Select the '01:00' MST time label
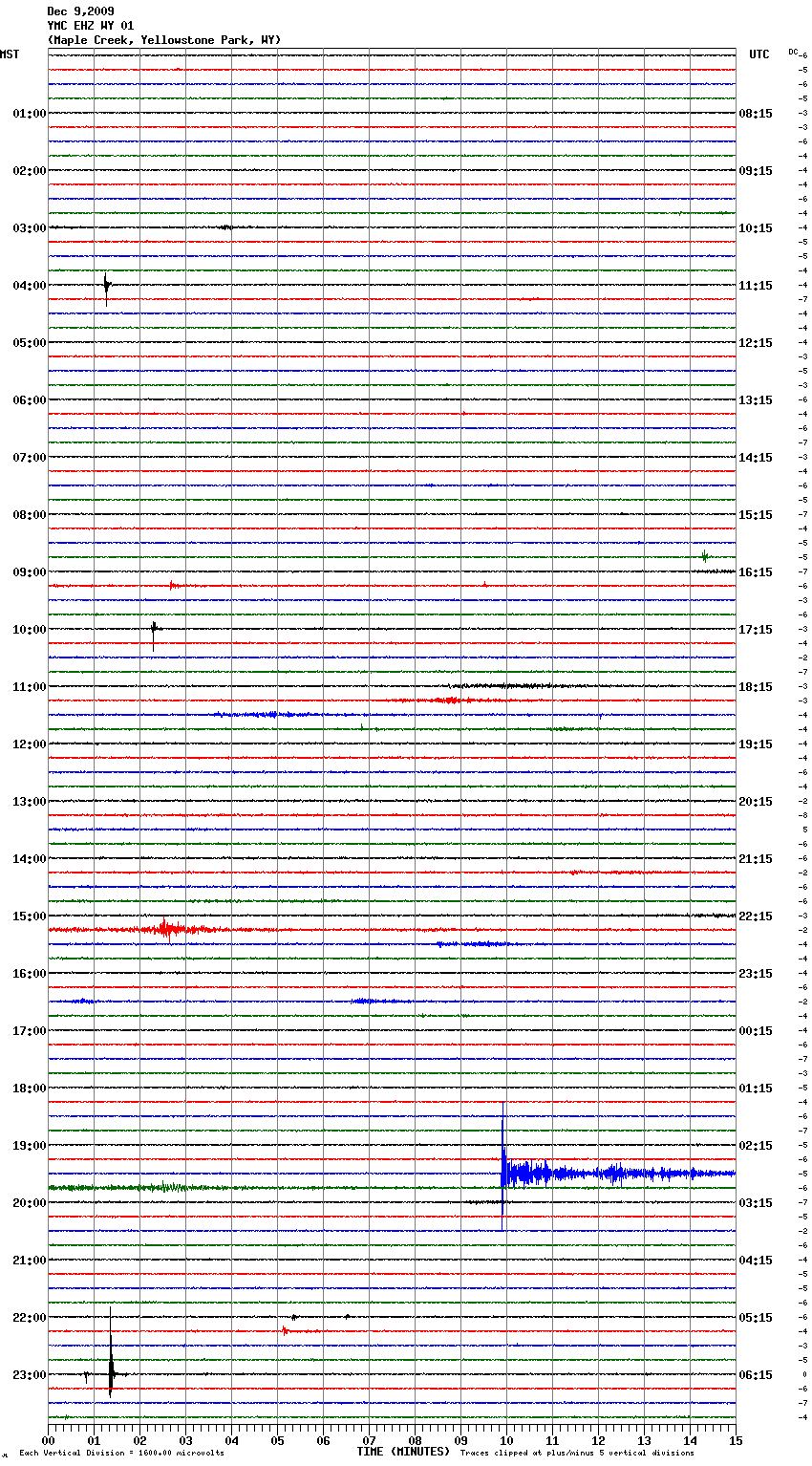Screen dimensions: 812x1466 pyautogui.click(x=30, y=114)
